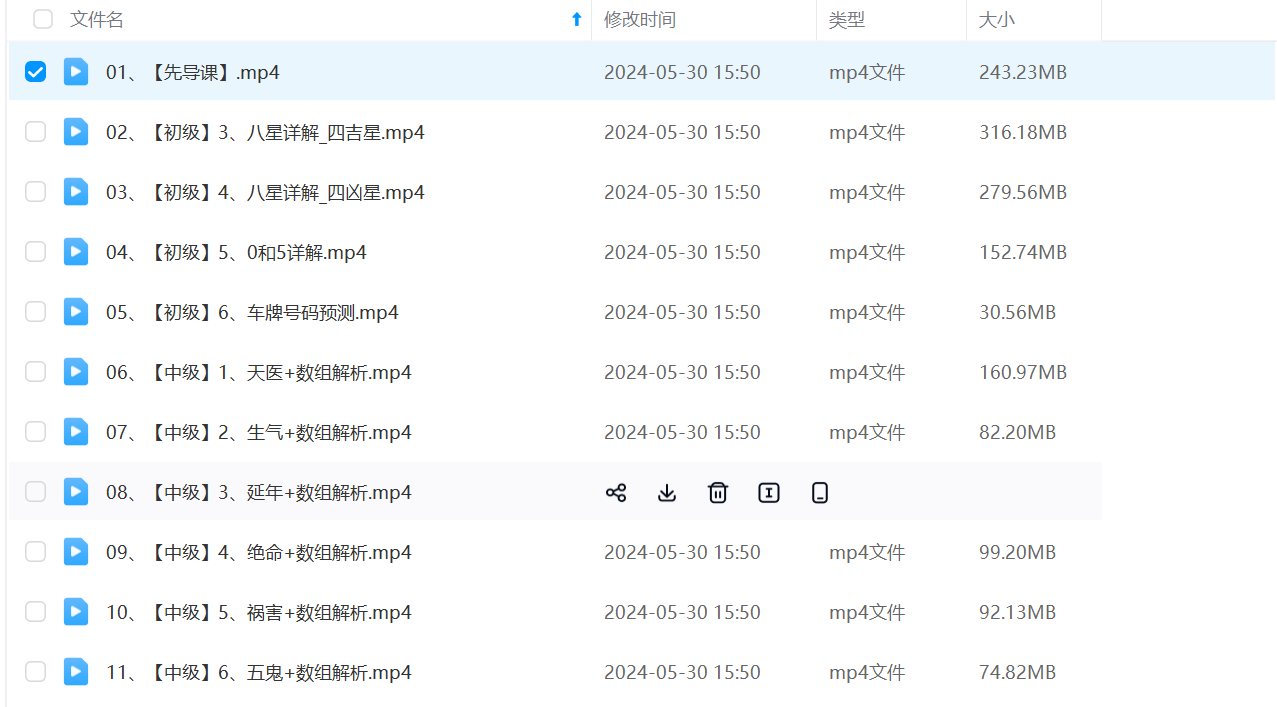Delete file 08 using trash icon

[x=718, y=492]
